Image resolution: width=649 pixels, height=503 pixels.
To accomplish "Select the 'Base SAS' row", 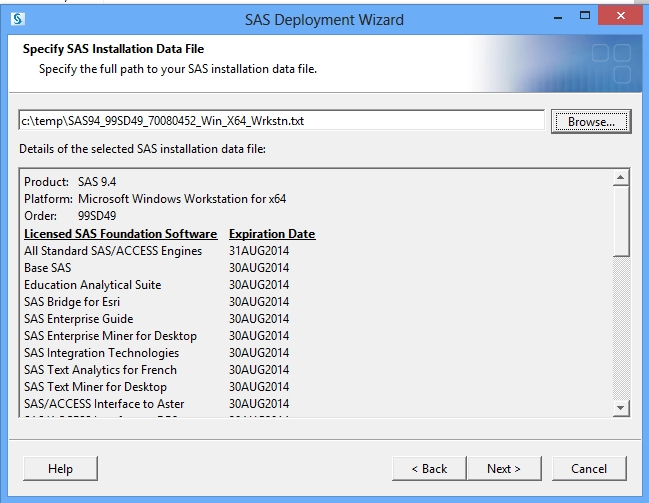I will point(156,268).
